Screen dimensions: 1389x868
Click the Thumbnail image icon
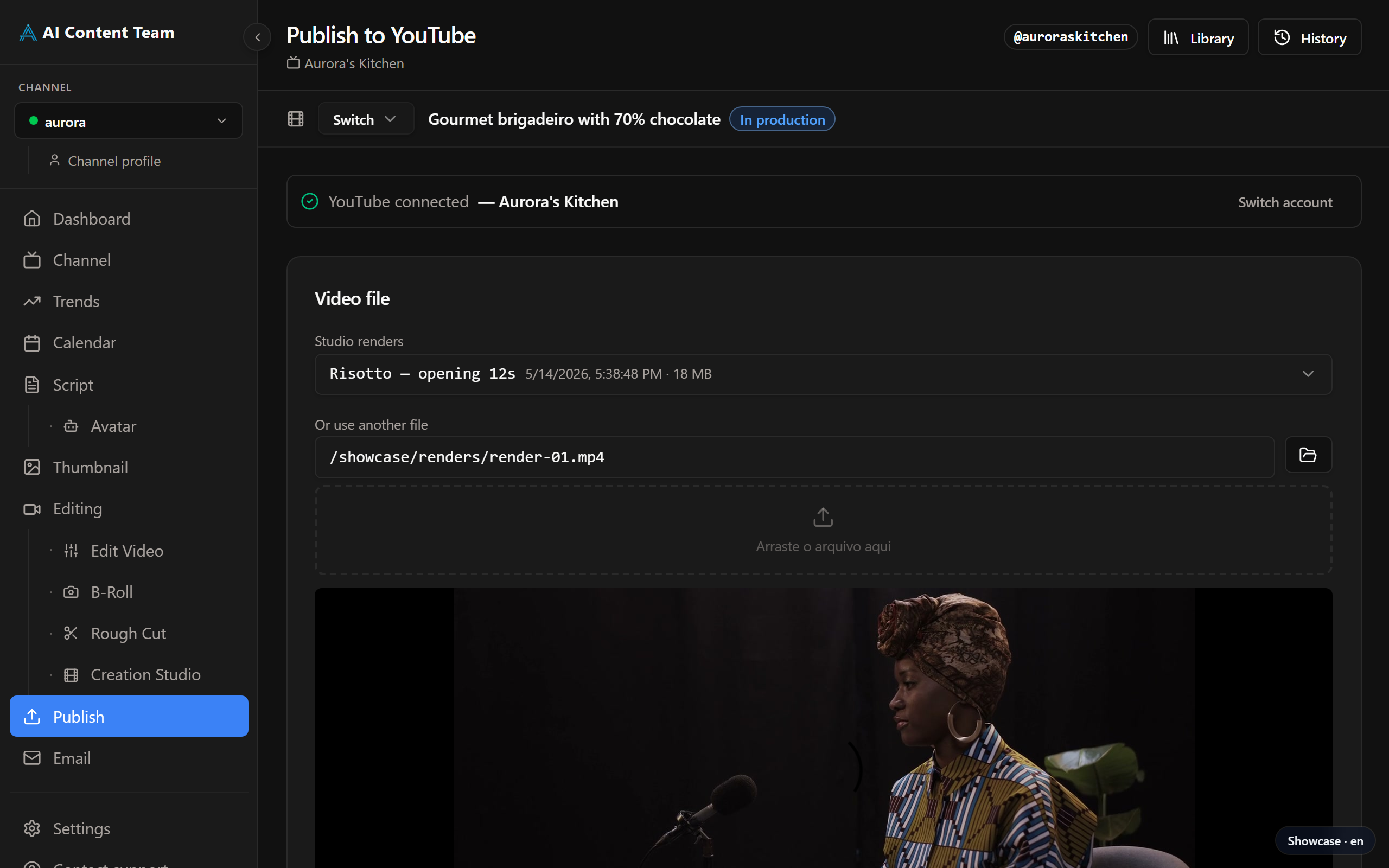[32, 467]
